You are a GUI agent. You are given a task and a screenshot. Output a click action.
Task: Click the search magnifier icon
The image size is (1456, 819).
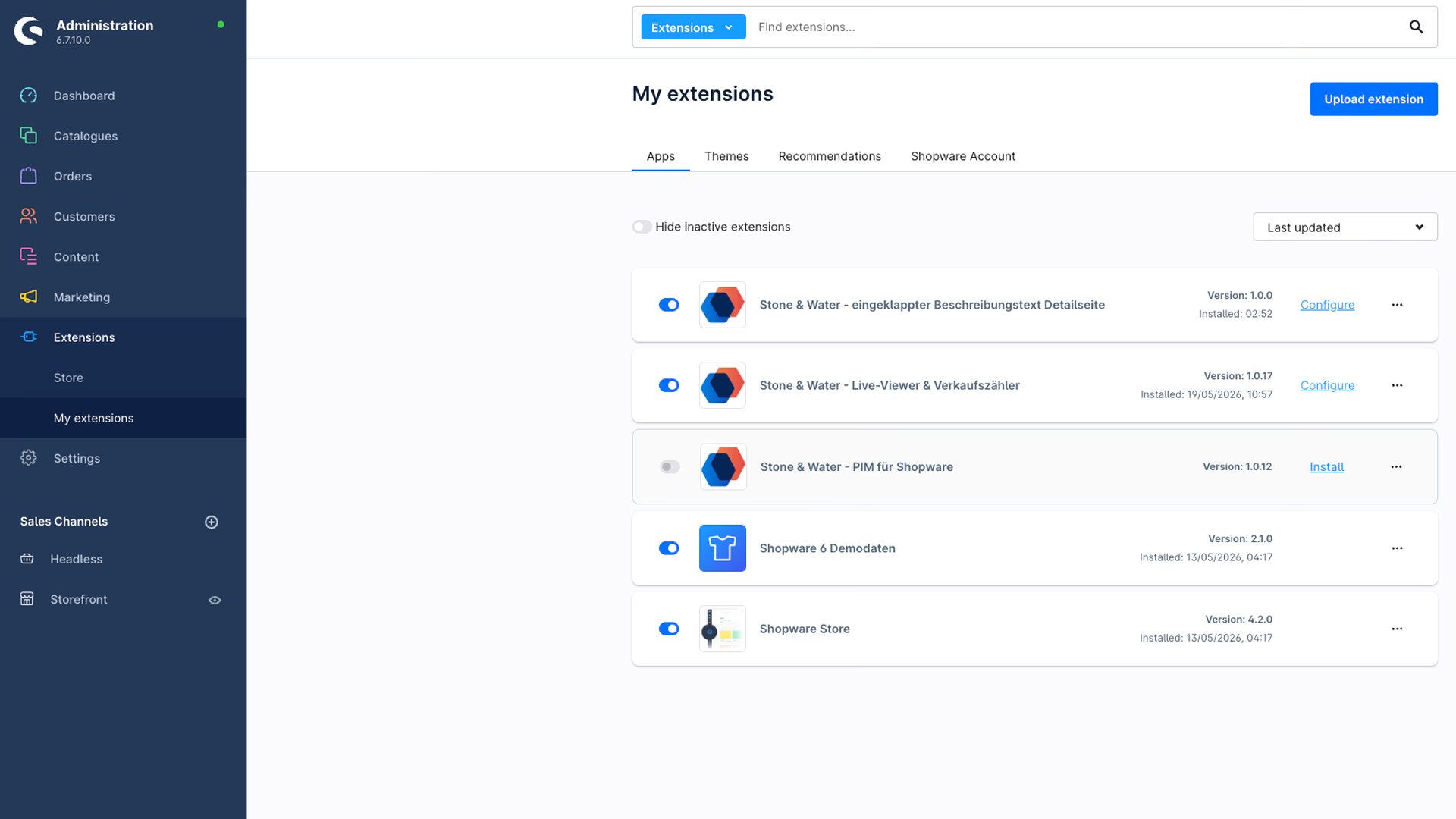[1416, 27]
